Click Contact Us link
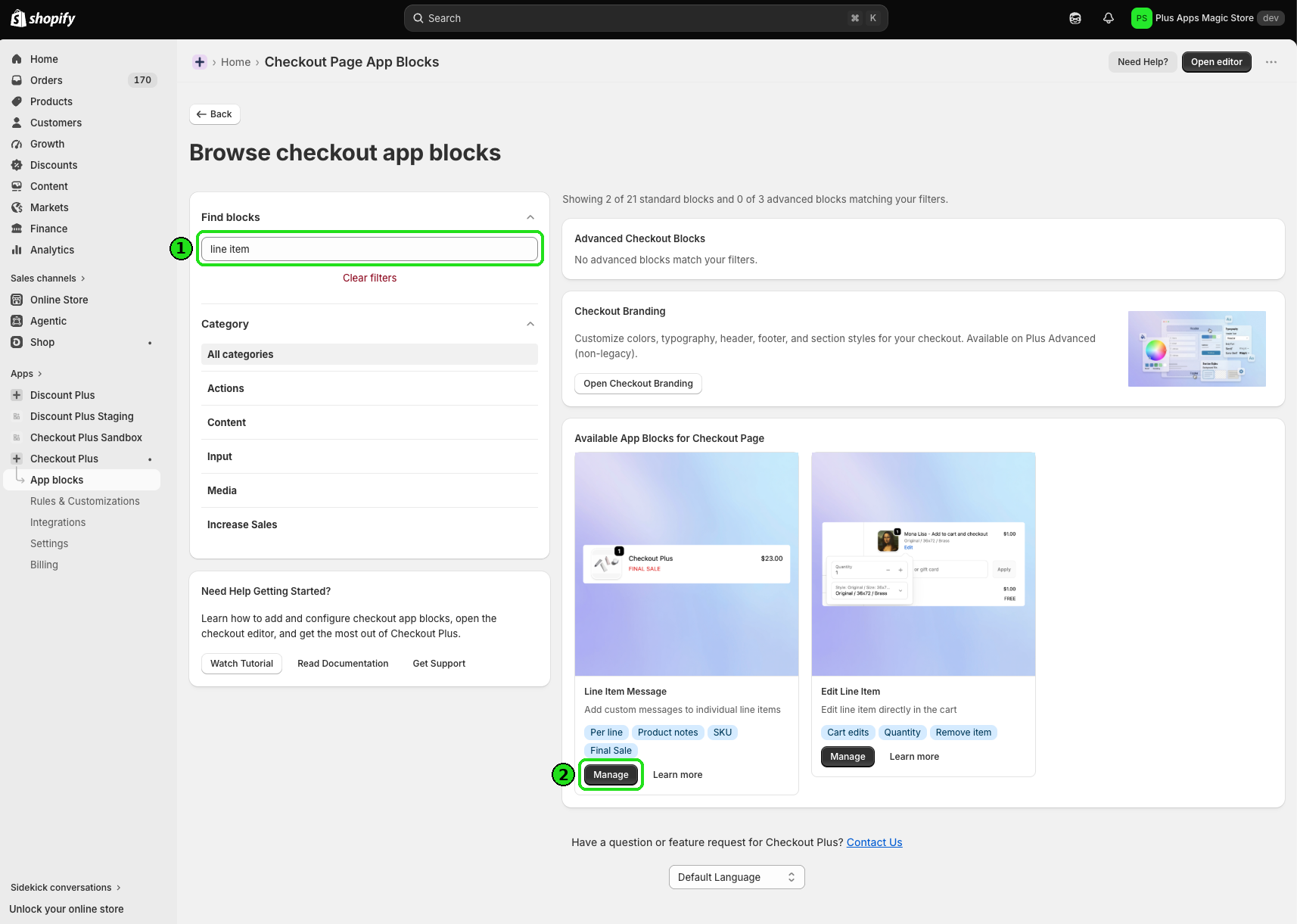Screen dimensions: 1297x924 pyautogui.click(x=874, y=842)
